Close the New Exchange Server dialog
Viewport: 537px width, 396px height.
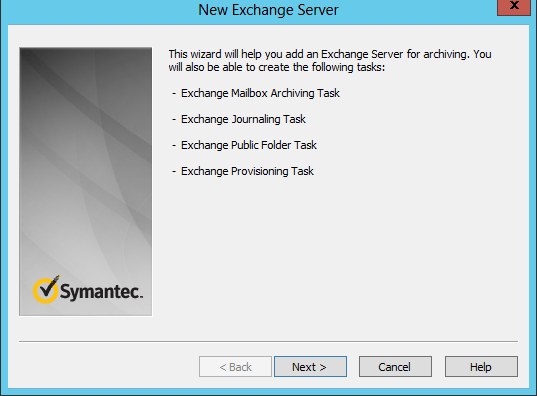click(514, 7)
